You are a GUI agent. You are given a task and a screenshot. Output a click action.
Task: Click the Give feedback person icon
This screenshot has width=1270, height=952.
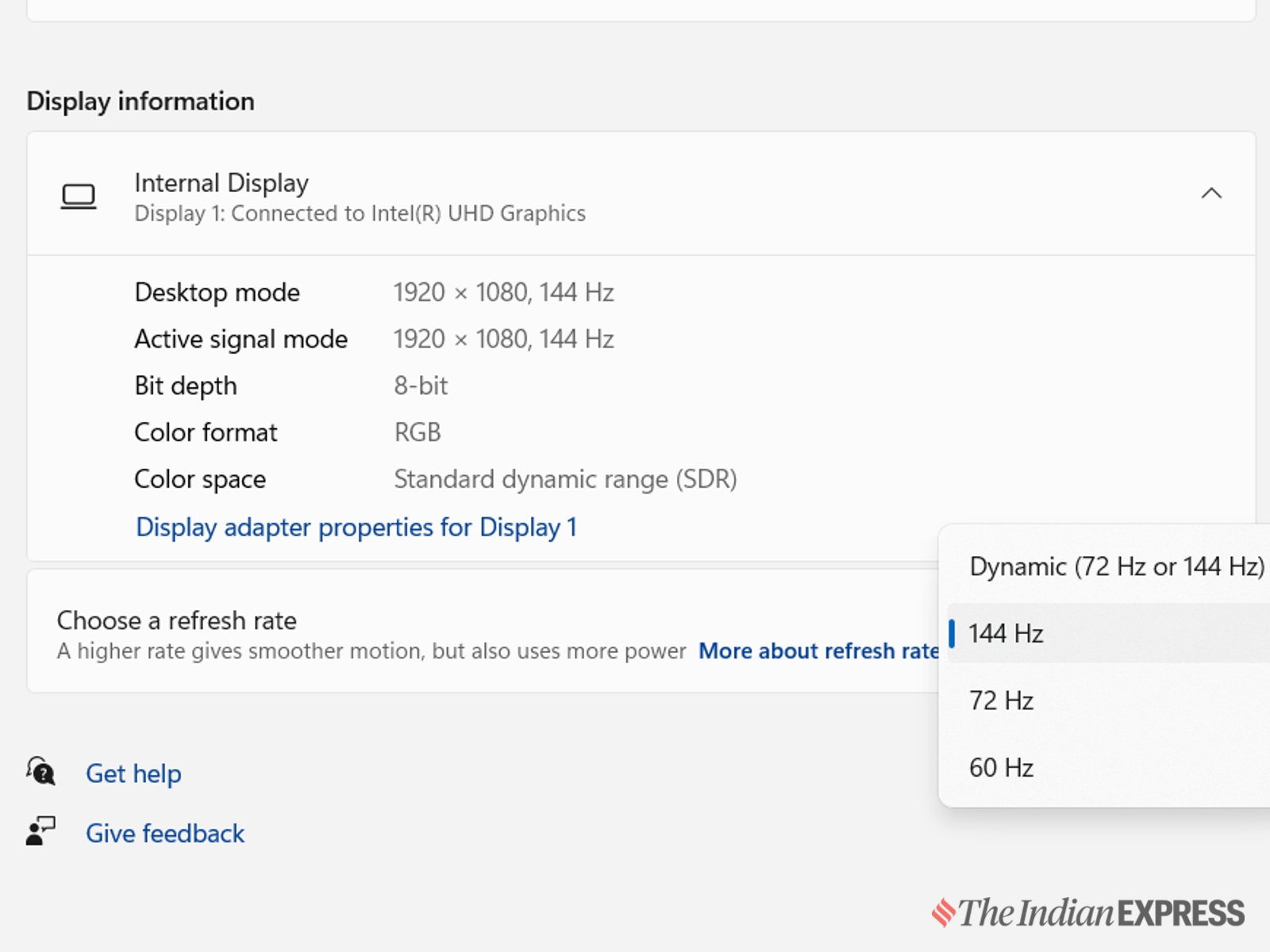[x=40, y=831]
